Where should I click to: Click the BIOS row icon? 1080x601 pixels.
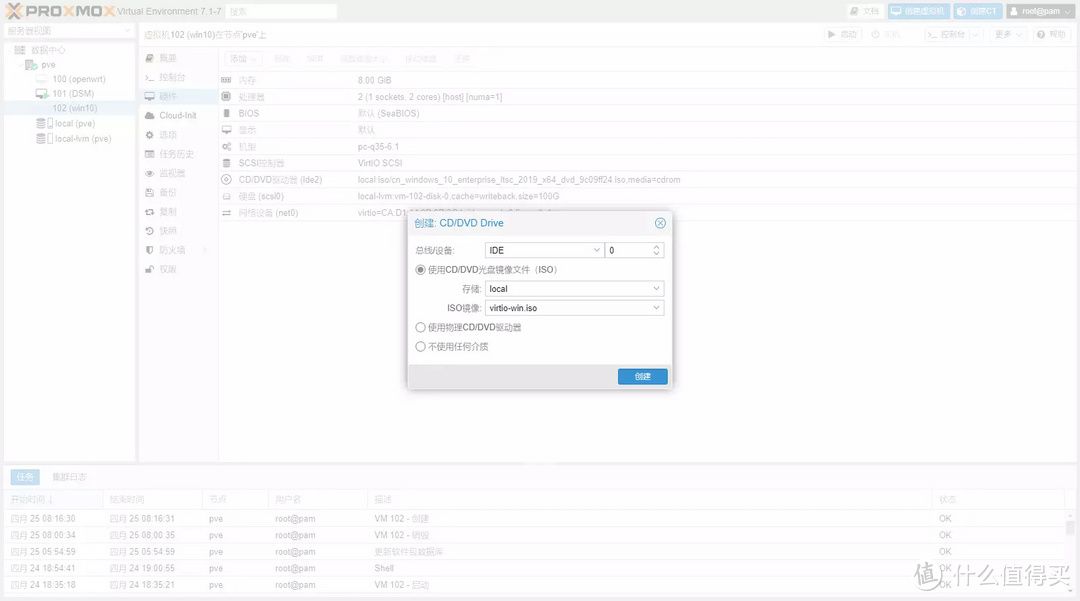226,113
